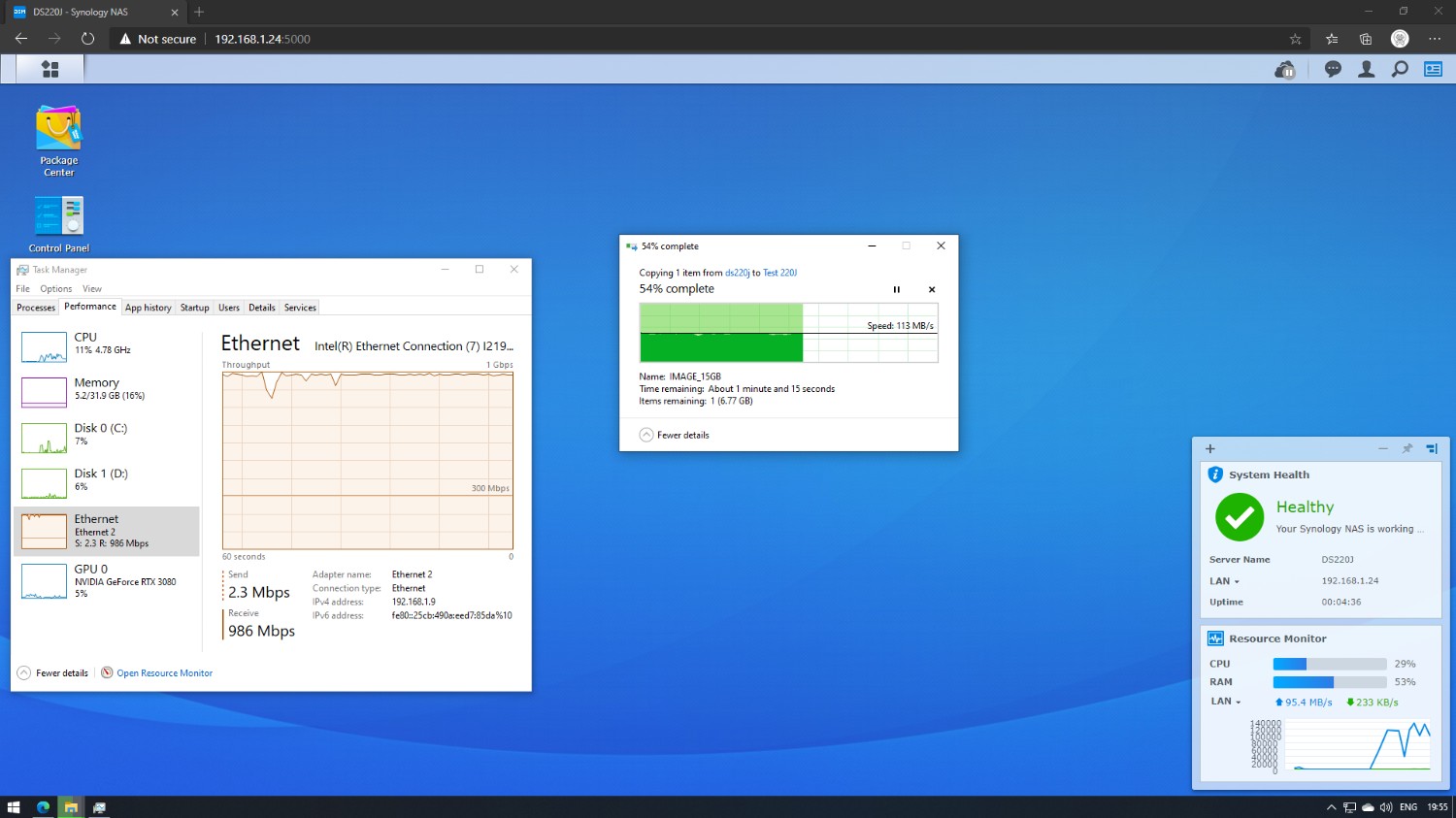Pause the file copy operation
1456x818 pixels.
[x=897, y=289]
